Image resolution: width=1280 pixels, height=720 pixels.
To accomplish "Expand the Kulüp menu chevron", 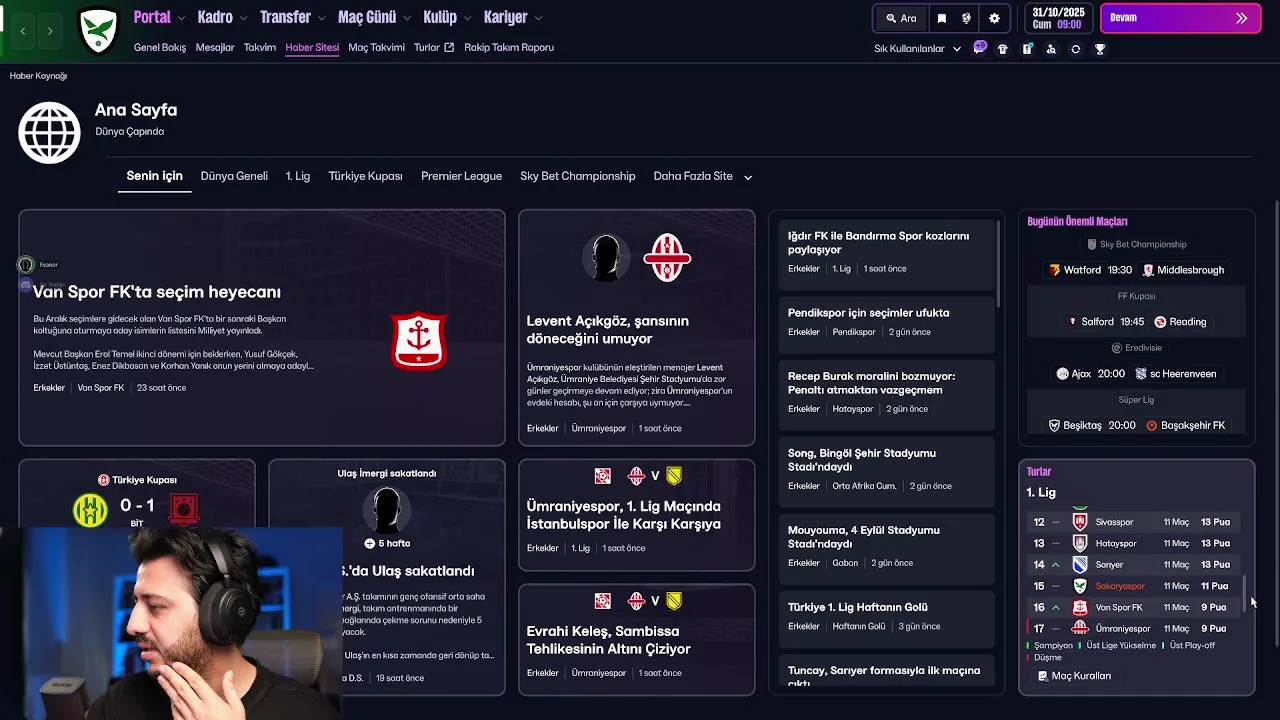I will [x=467, y=18].
